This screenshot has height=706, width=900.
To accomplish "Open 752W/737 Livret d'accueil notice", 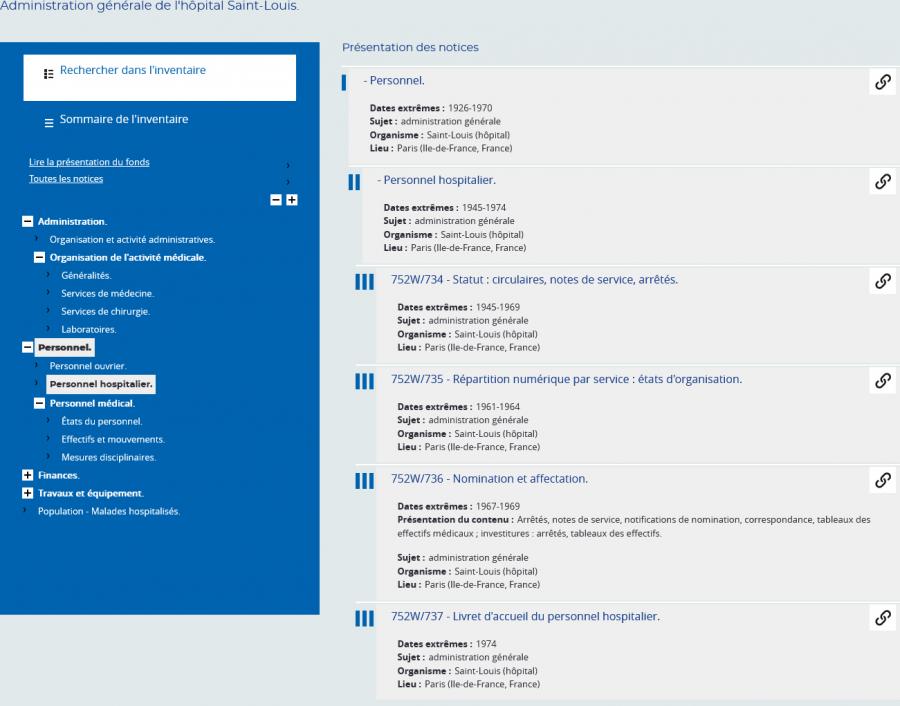I will coord(525,616).
